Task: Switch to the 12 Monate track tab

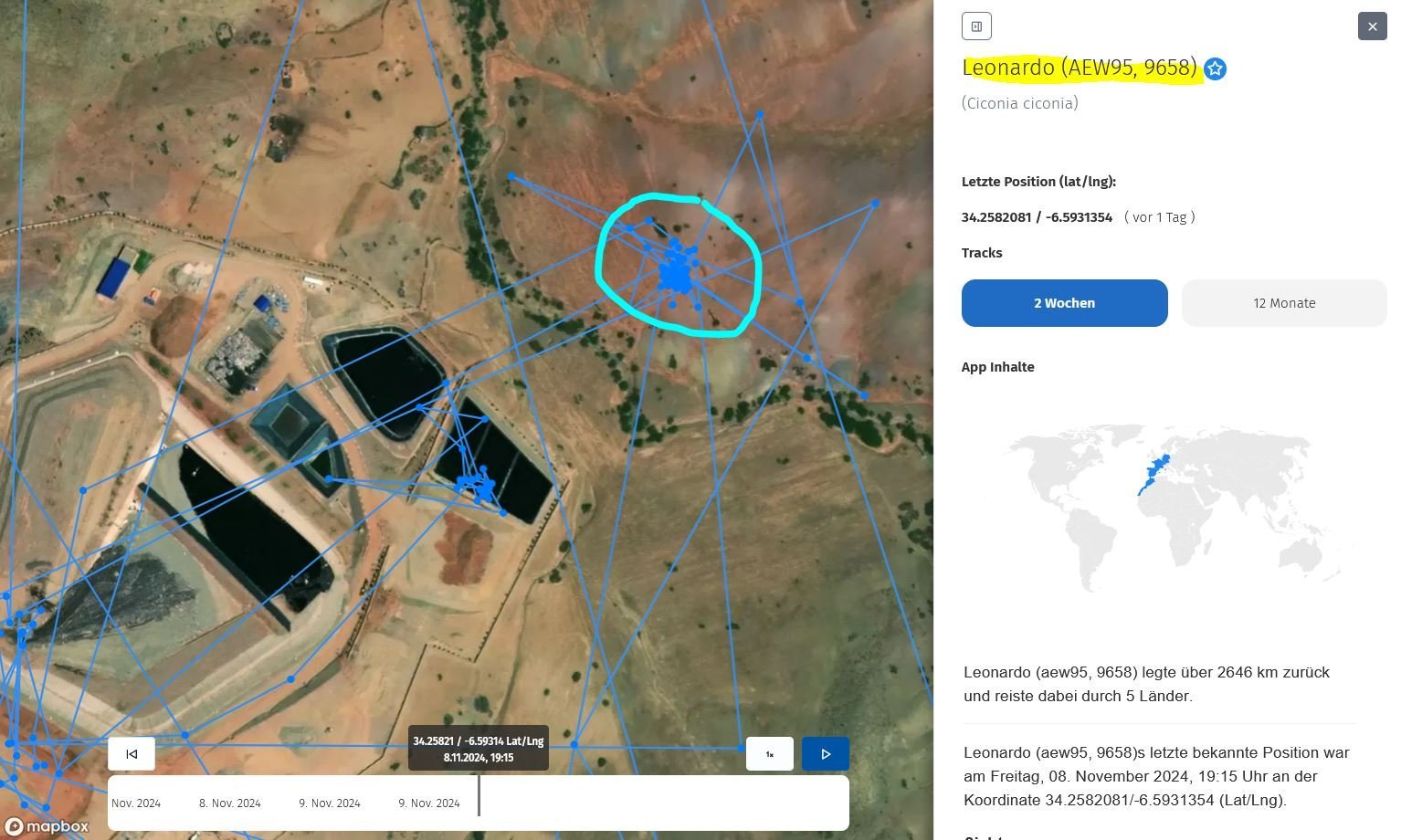Action: point(1283,303)
